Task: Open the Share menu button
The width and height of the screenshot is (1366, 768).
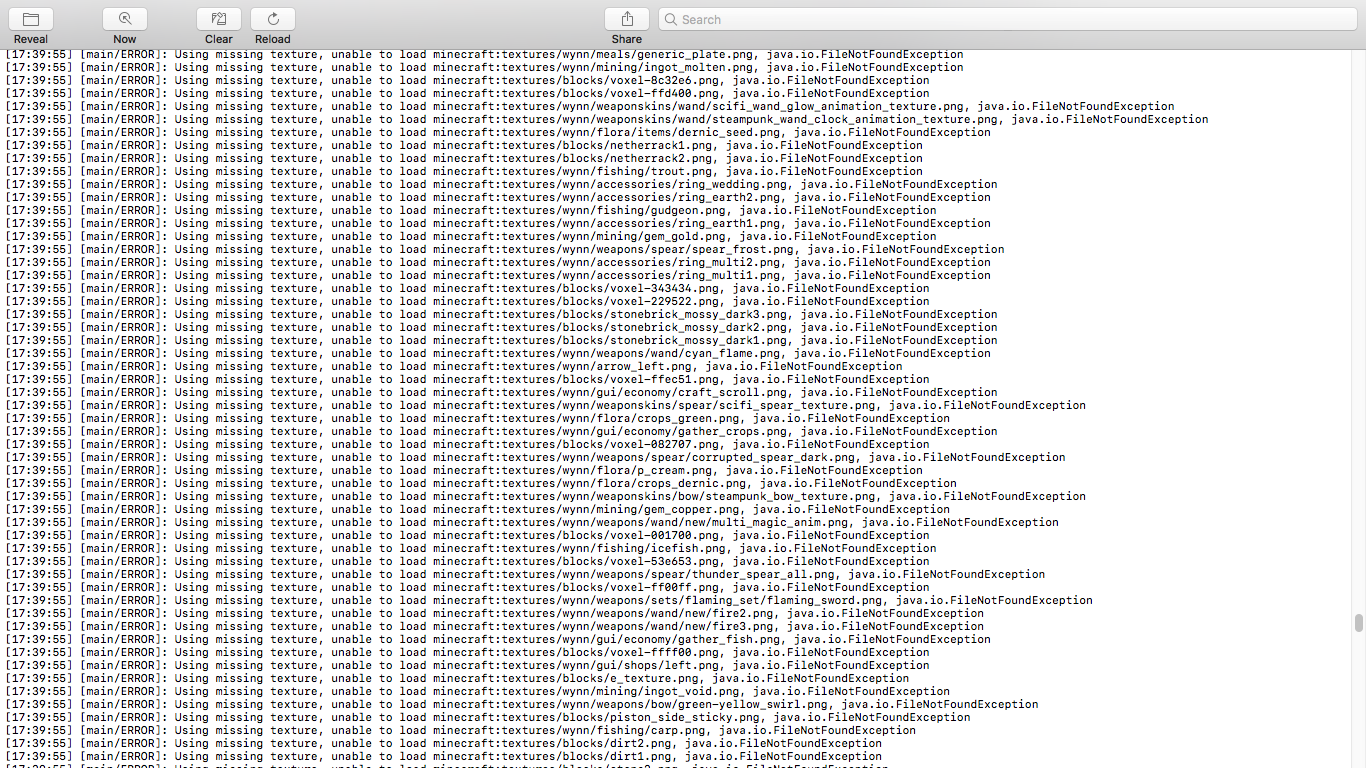Action: pyautogui.click(x=627, y=19)
